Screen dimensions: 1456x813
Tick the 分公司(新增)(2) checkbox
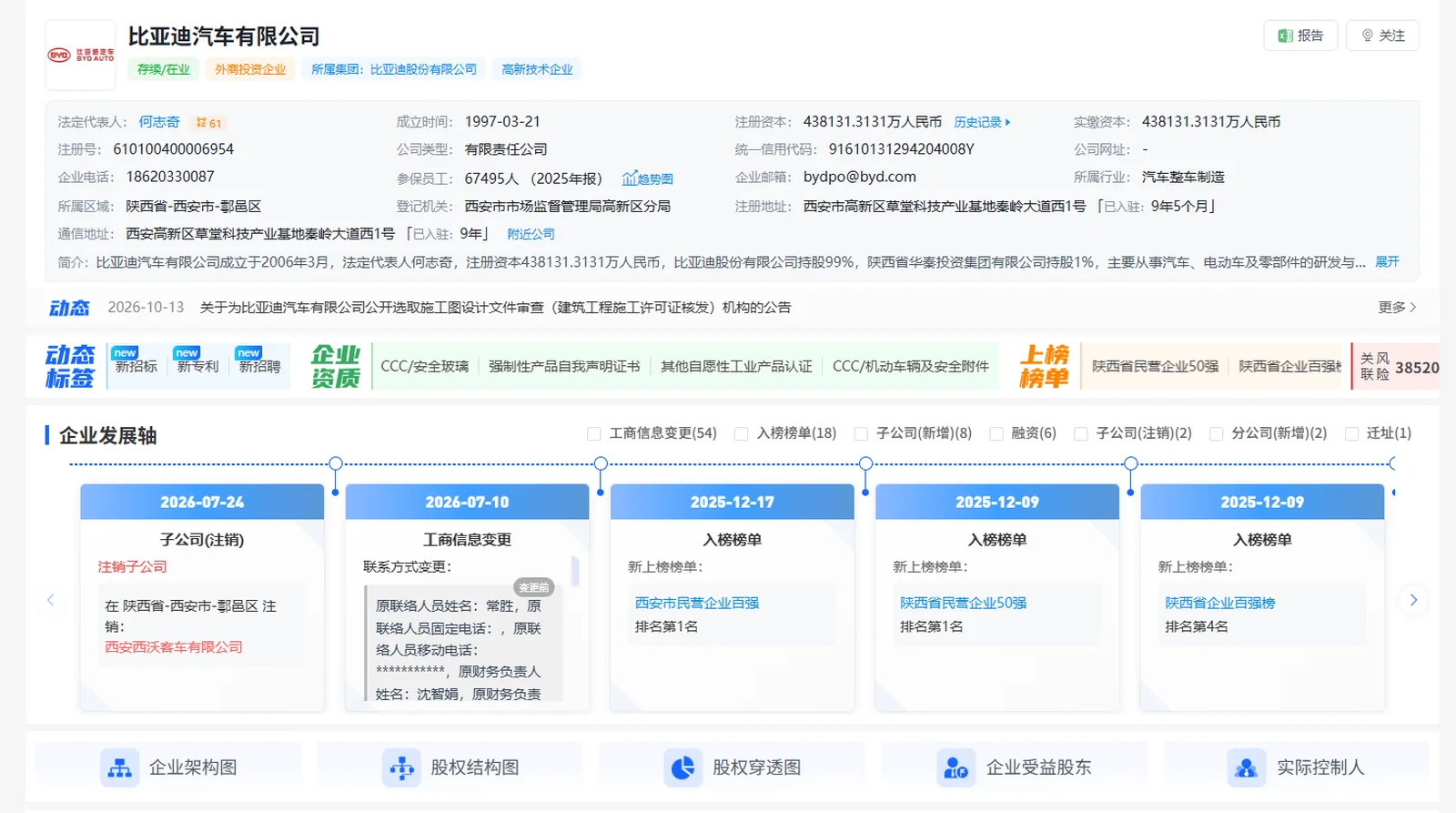tap(1217, 434)
